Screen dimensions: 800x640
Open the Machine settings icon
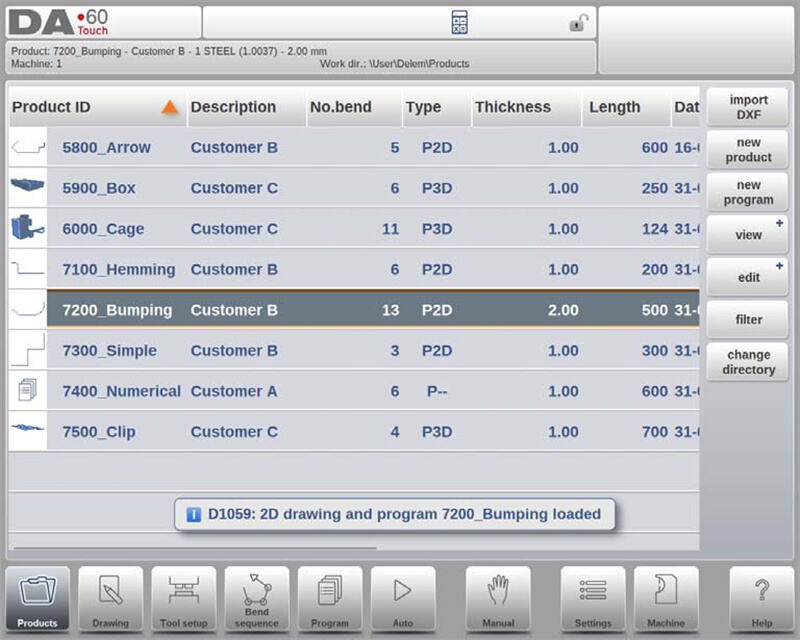click(666, 599)
